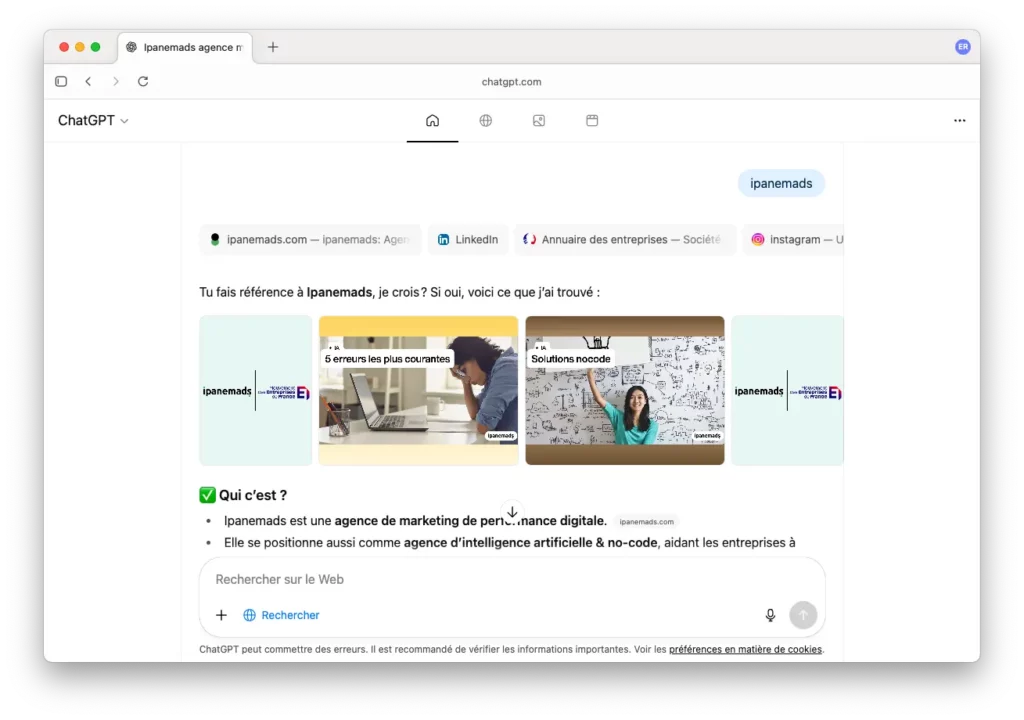Open the Ipanemads agence browser tab
This screenshot has width=1024, height=720.
tap(185, 47)
